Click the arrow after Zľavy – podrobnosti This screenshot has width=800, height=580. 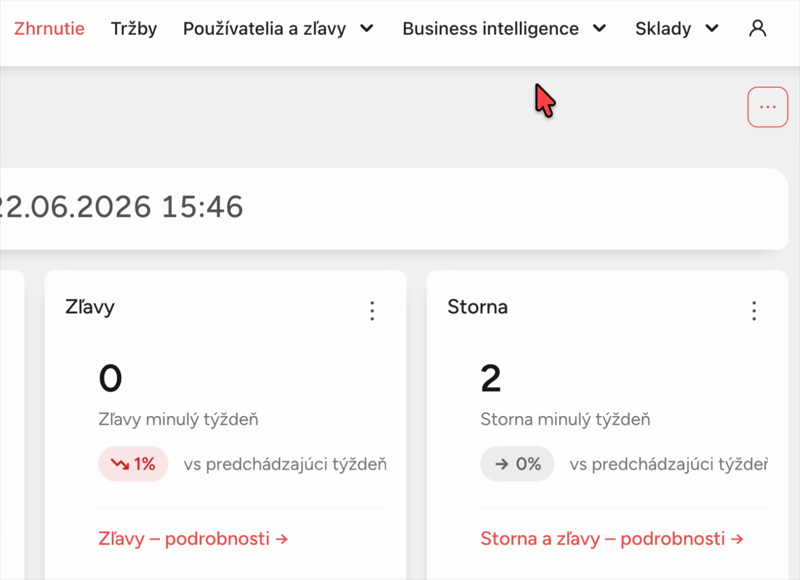pyautogui.click(x=282, y=539)
